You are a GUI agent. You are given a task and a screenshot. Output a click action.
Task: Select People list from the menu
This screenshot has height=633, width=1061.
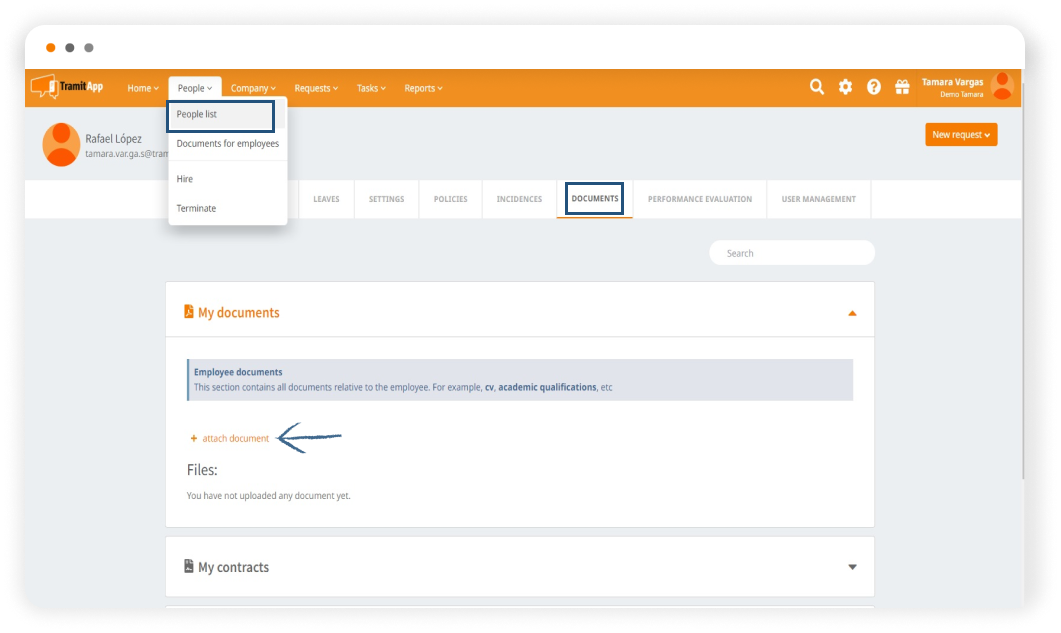pyautogui.click(x=220, y=115)
